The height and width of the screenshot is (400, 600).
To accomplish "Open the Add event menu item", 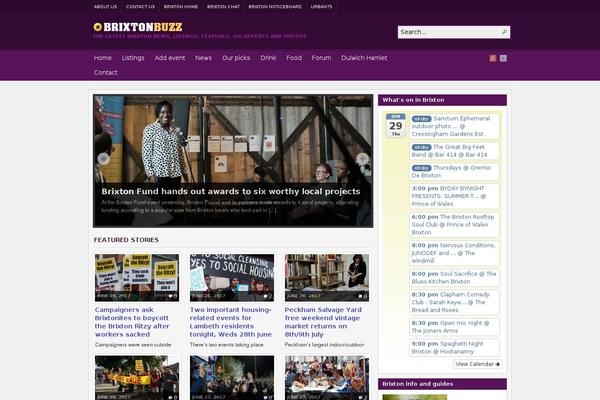I will click(170, 58).
